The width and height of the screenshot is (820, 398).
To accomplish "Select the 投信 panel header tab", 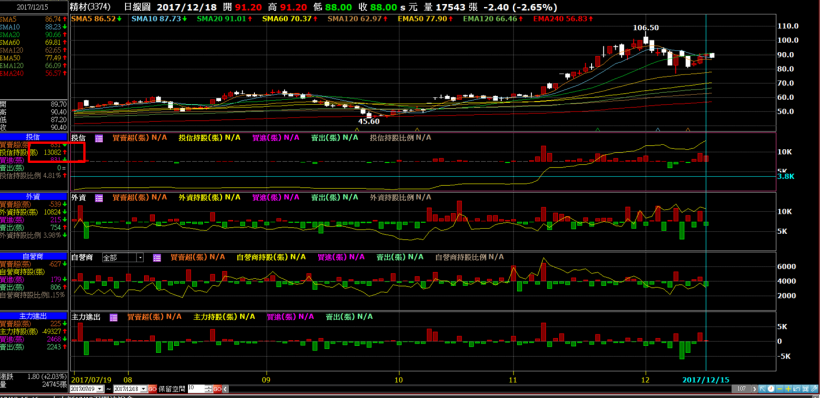I will pos(34,136).
